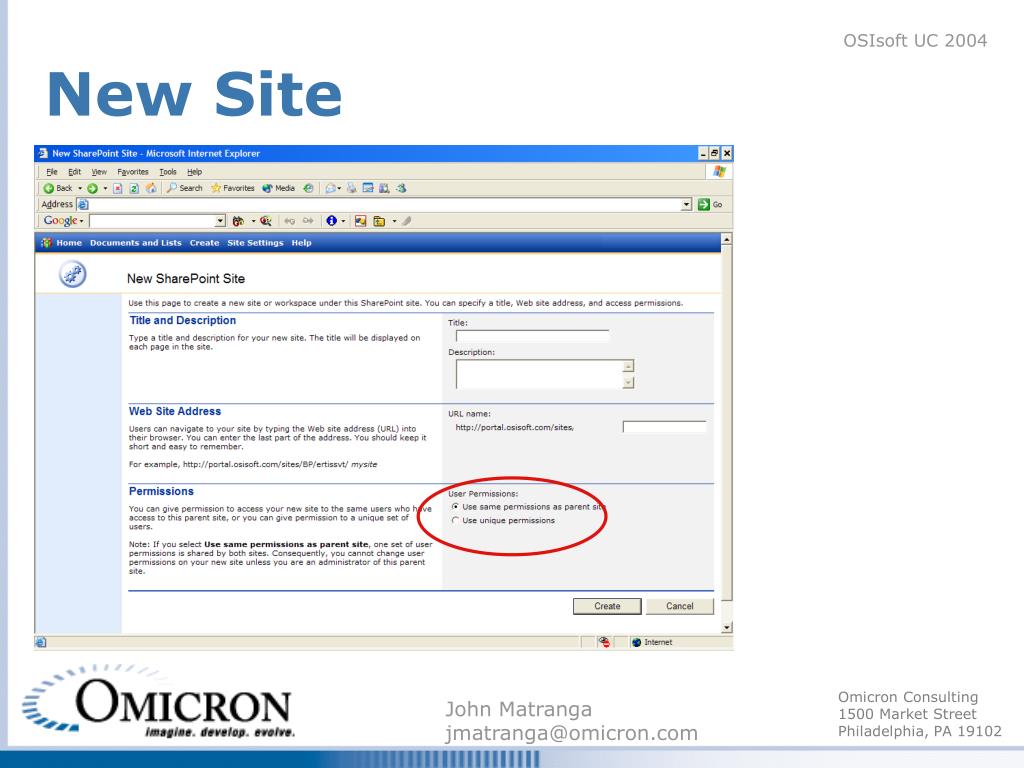Click the Google previous result icon

[289, 221]
